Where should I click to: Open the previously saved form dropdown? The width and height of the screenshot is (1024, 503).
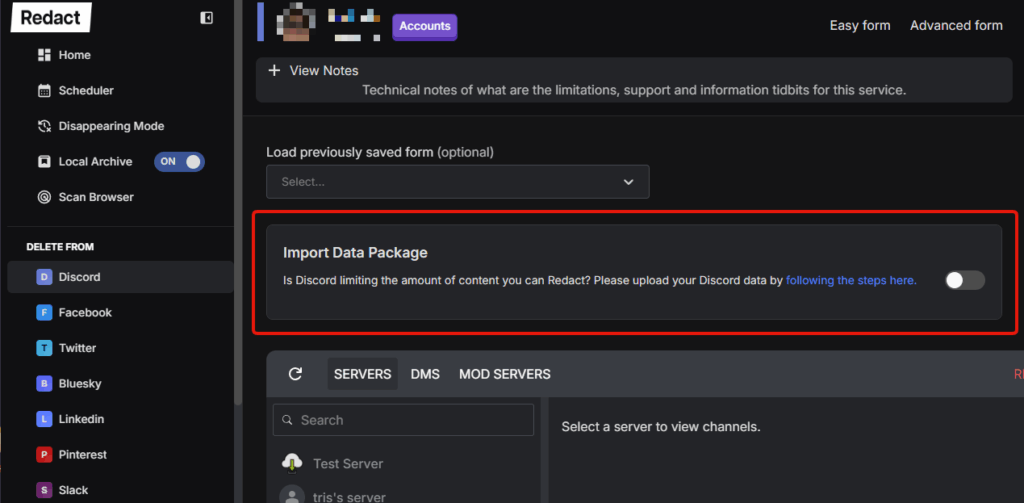click(x=457, y=182)
